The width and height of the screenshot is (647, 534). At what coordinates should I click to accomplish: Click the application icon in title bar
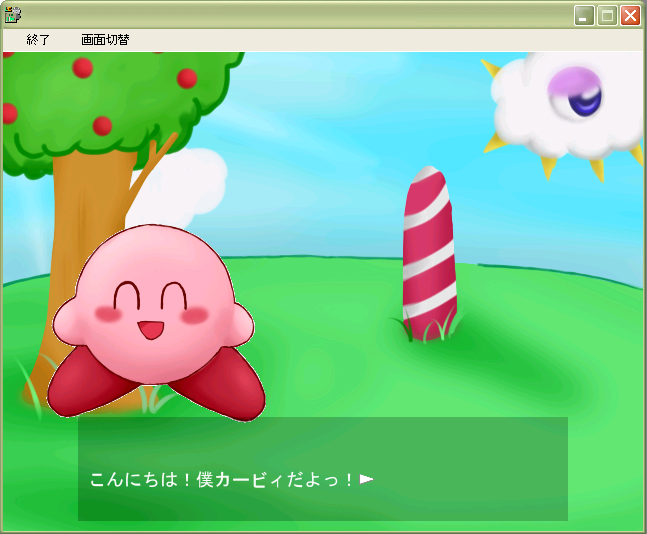pyautogui.click(x=12, y=15)
